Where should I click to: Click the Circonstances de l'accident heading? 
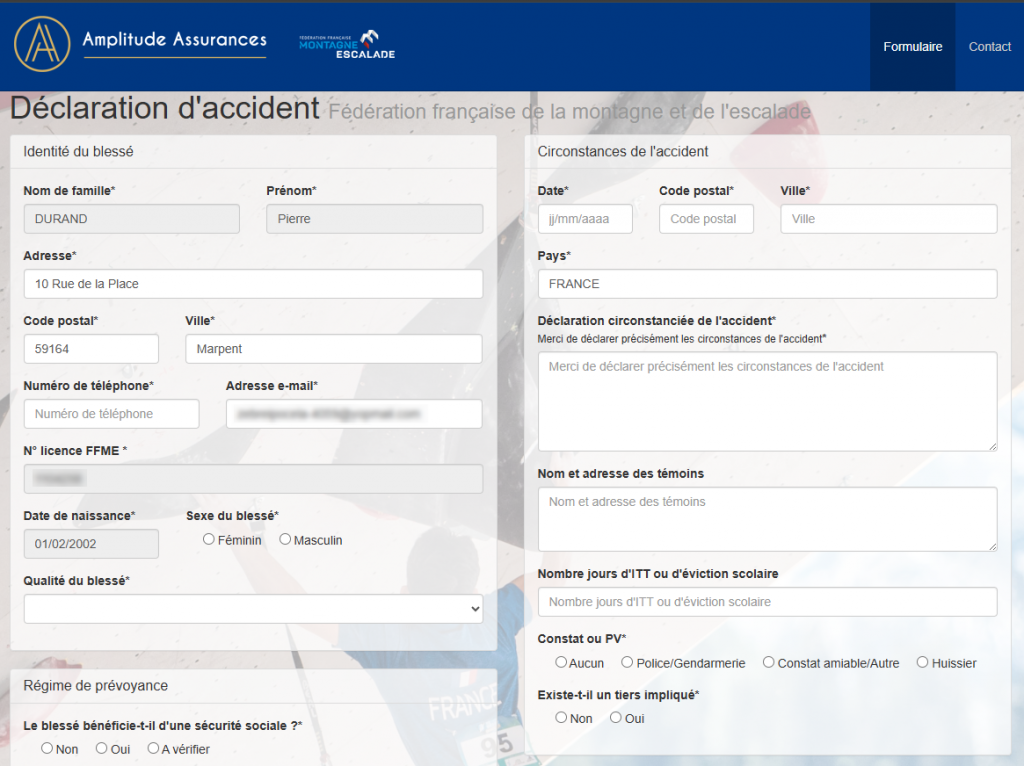pyautogui.click(x=622, y=152)
